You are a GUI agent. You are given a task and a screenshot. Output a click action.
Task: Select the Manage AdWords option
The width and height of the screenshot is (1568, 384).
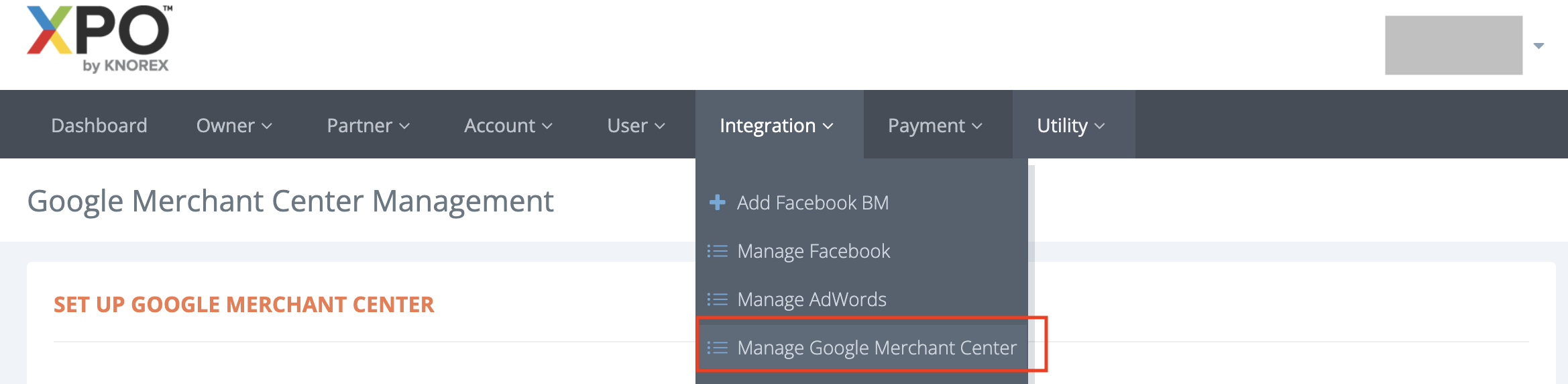coord(811,299)
